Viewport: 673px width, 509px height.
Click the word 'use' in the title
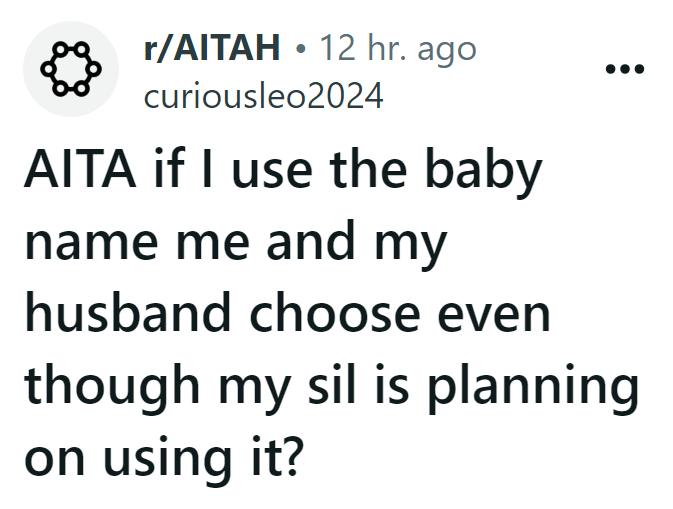point(272,173)
